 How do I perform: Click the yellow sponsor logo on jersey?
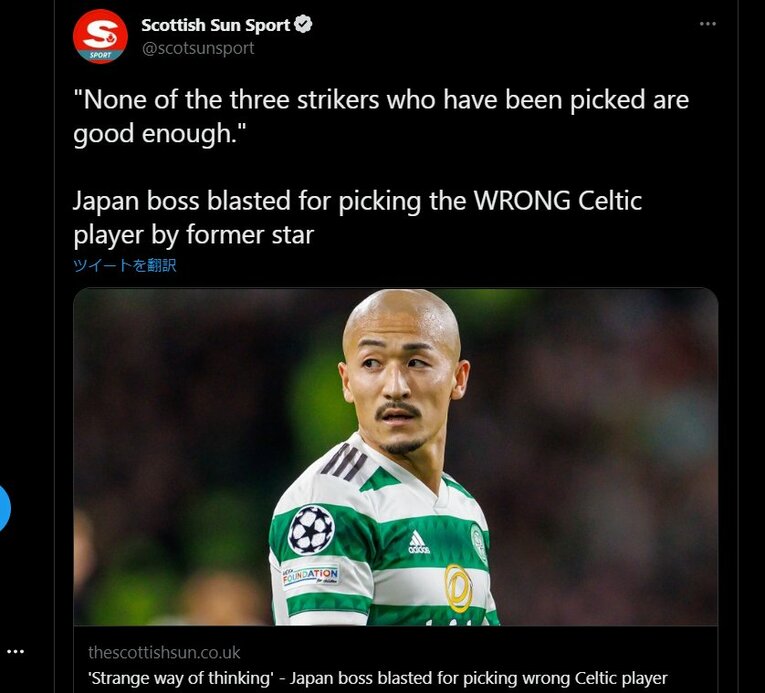pyautogui.click(x=458, y=588)
